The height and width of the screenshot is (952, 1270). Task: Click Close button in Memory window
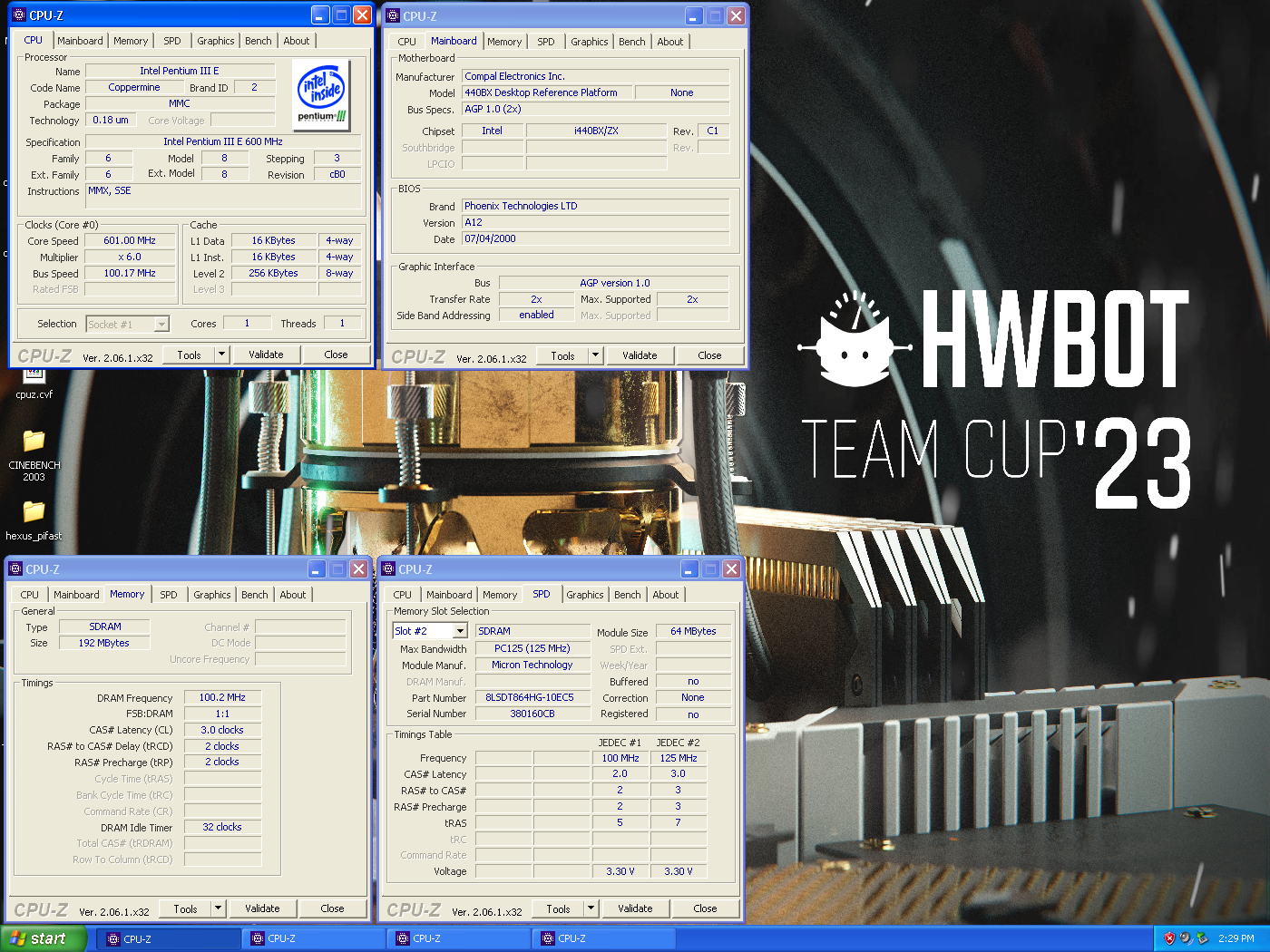click(x=332, y=908)
